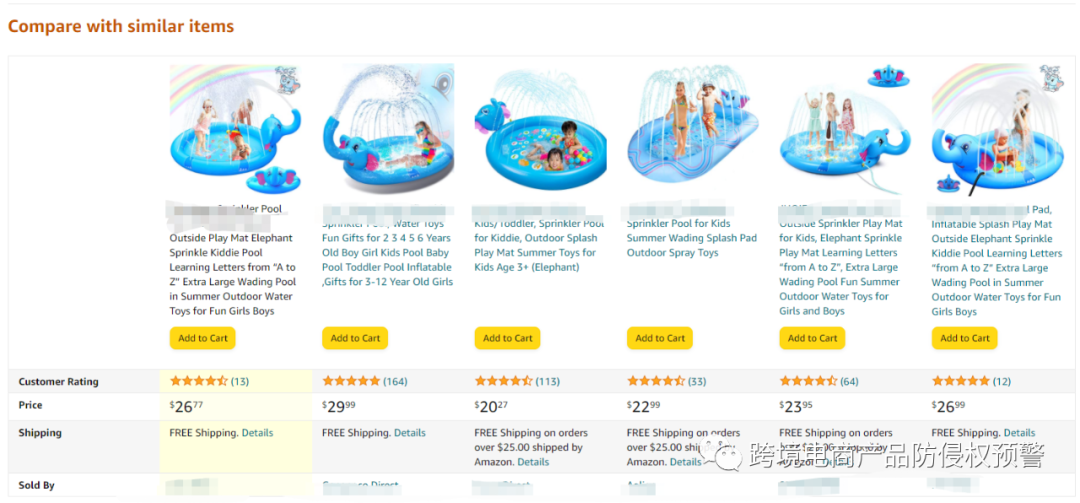Screen dimensions: 1080x503
Task: Open star rating with 33 reviews
Action: [655, 381]
